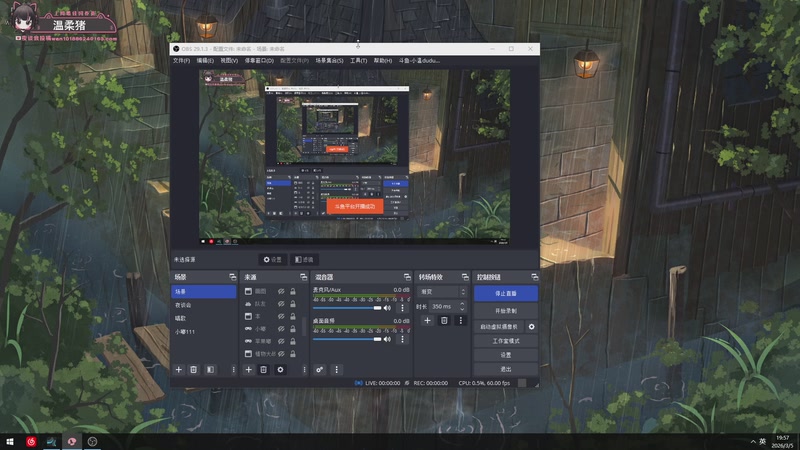Open the Windows Start menu
Viewport: 800px width, 450px height.
point(10,442)
